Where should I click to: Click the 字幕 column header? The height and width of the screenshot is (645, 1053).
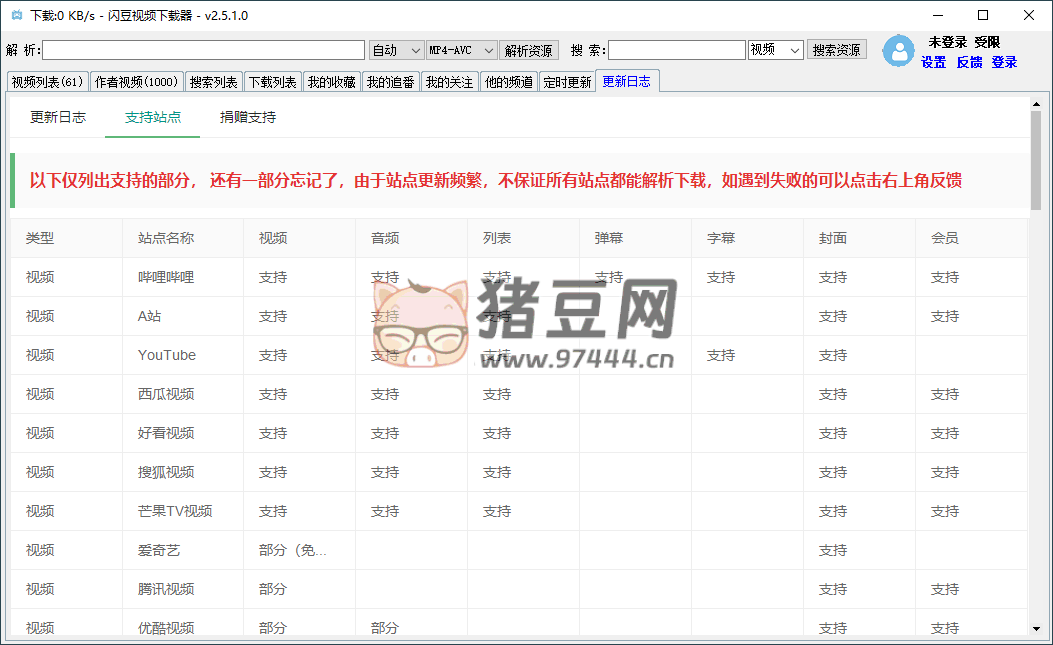tap(748, 238)
